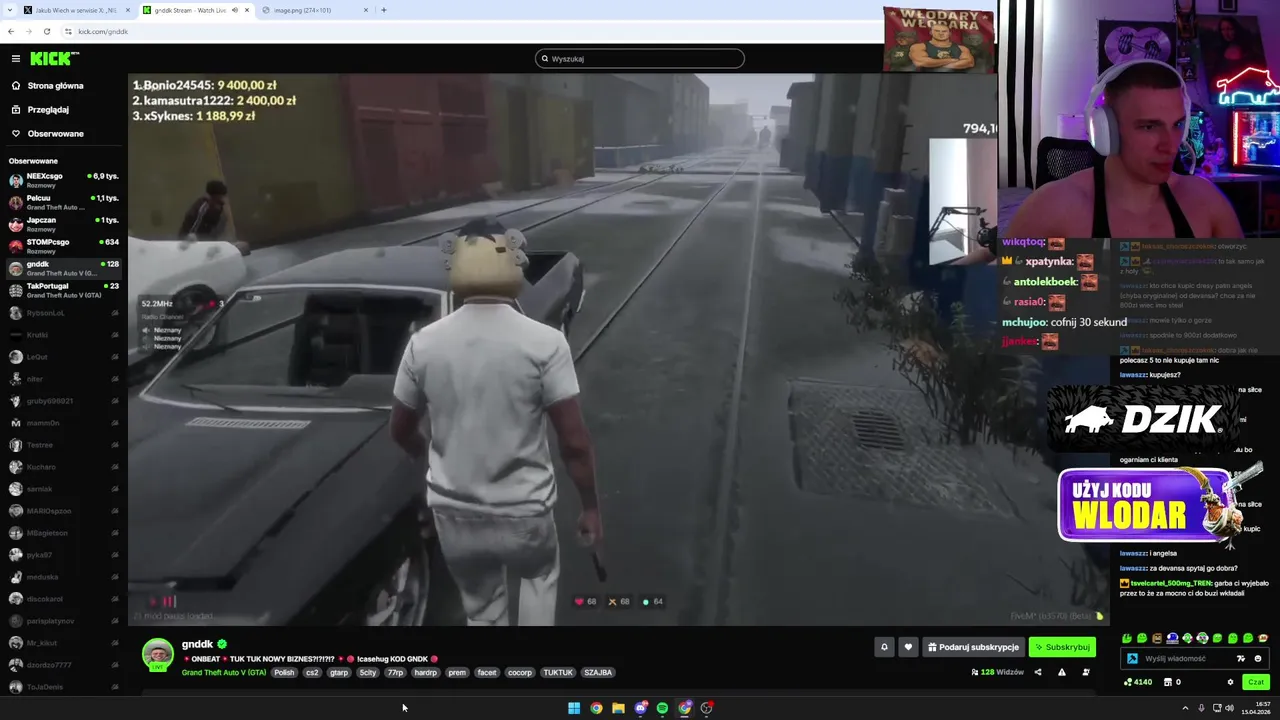
Task: Click the taskbar microphone icon
Action: [x=1201, y=708]
